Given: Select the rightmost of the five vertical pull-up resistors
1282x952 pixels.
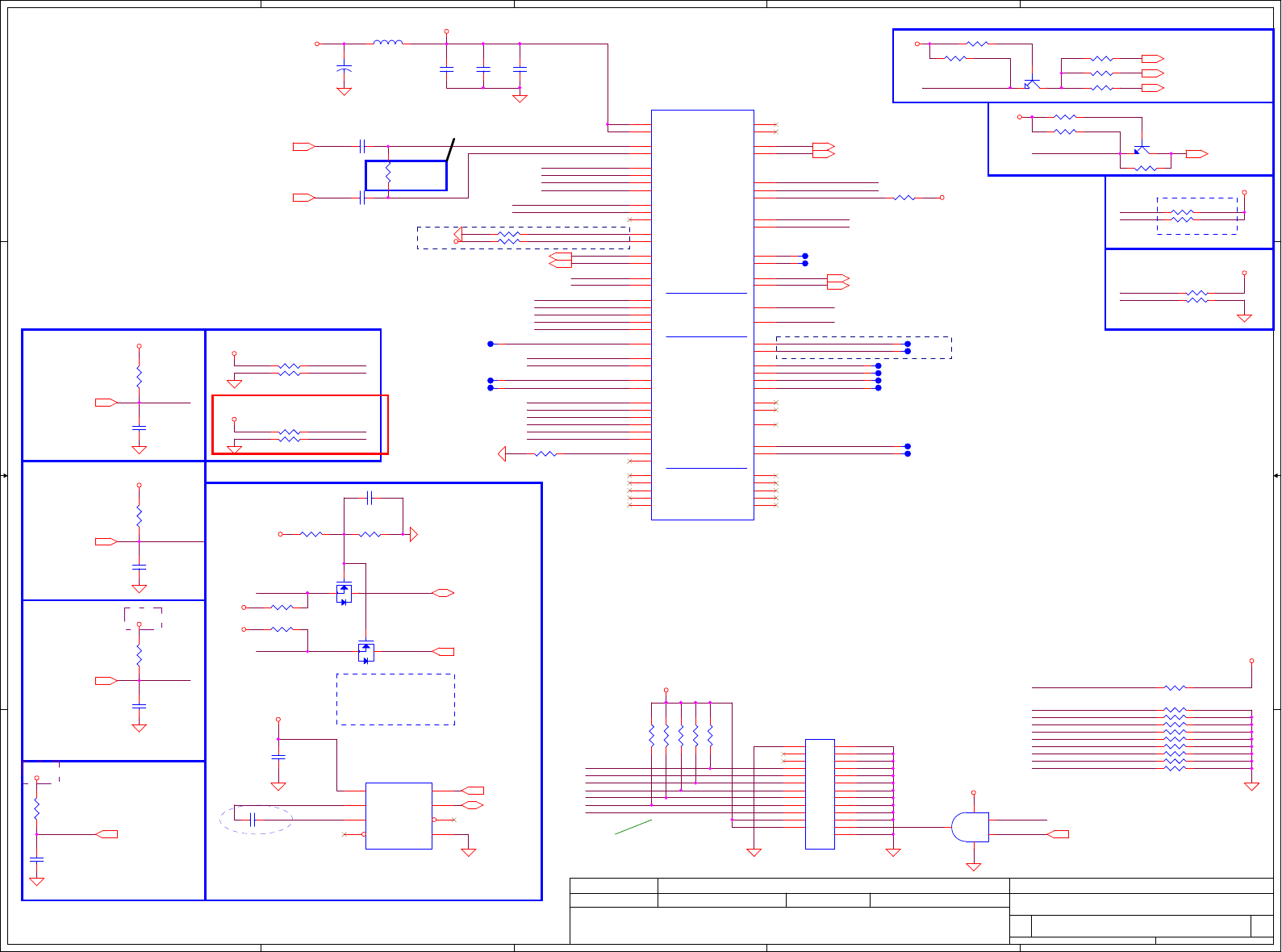Looking at the screenshot, I should click(x=710, y=736).
